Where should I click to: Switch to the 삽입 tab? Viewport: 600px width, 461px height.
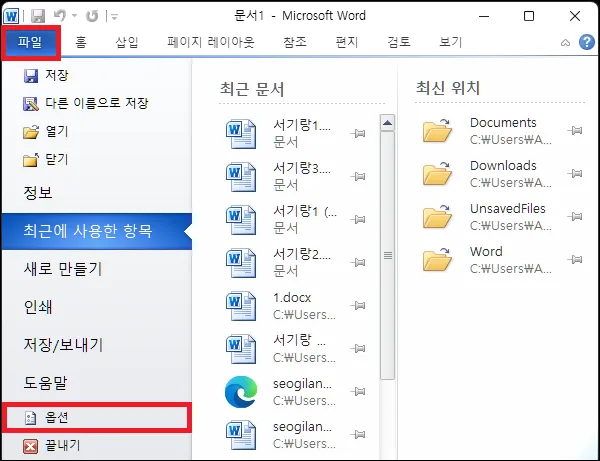coord(127,42)
